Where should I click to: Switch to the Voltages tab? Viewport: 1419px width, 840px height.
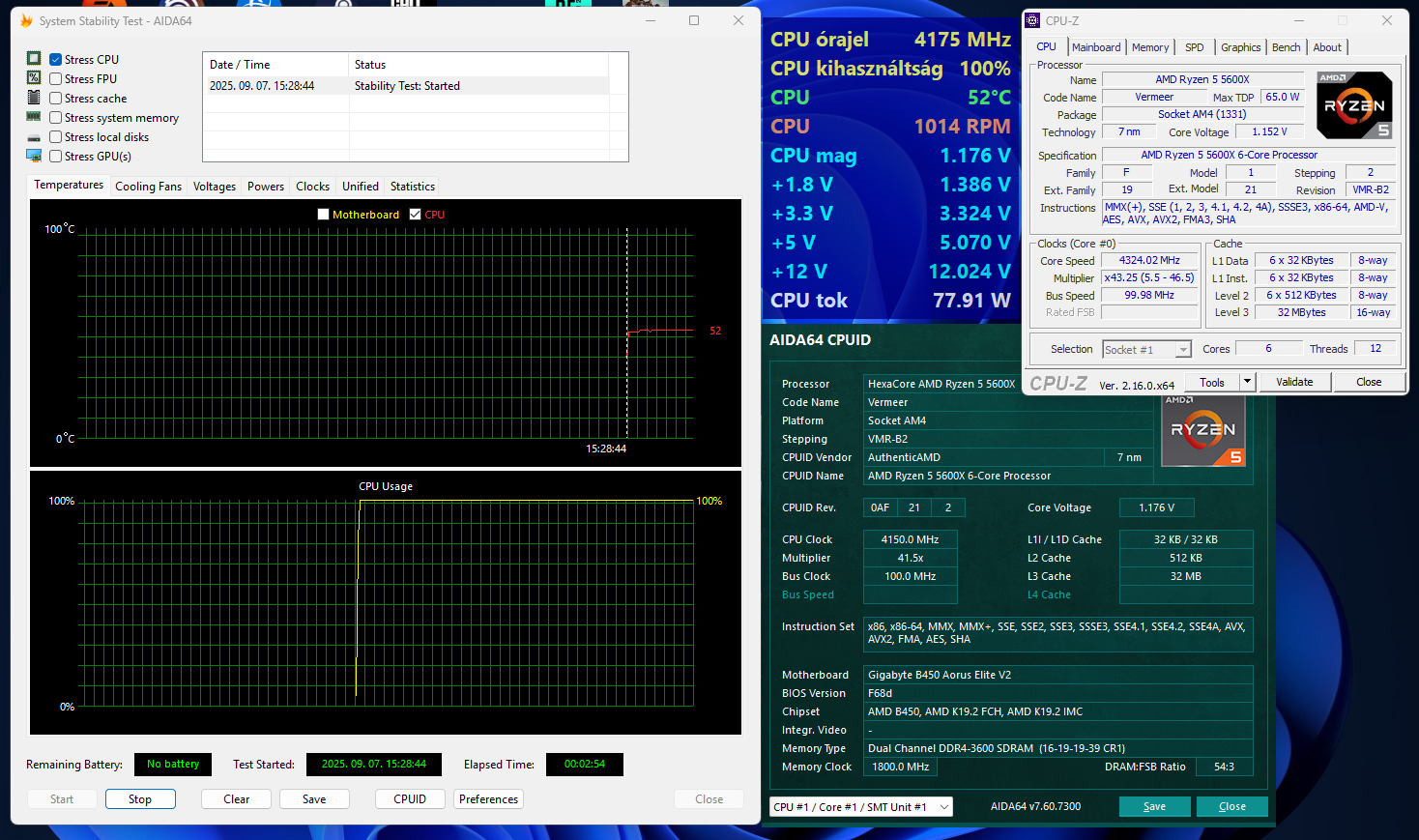coord(215,187)
